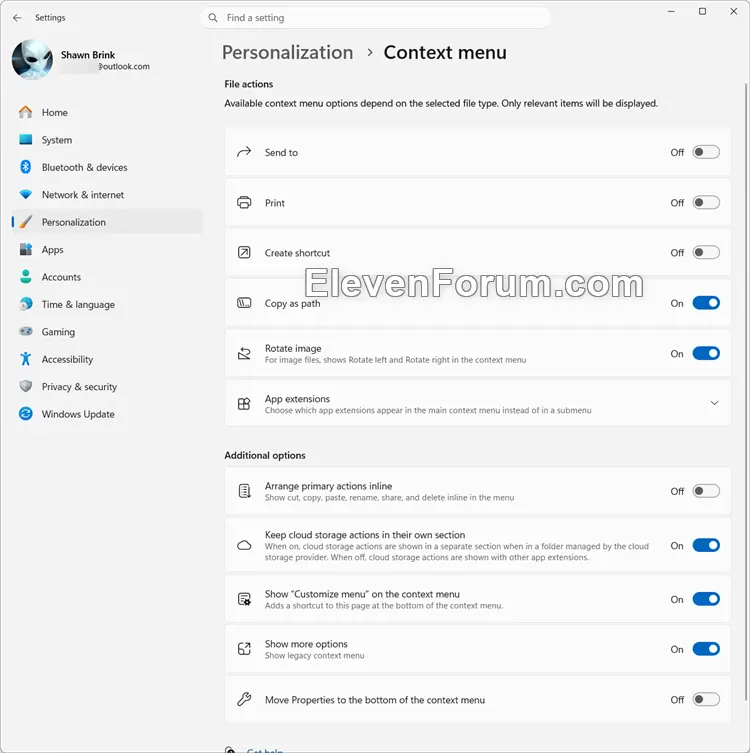Click the Move Properties wrench icon

coord(244,699)
